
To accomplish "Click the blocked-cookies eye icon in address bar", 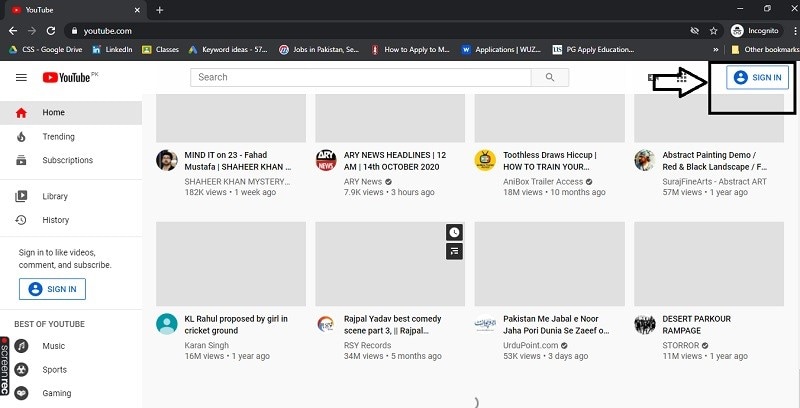I will point(694,31).
